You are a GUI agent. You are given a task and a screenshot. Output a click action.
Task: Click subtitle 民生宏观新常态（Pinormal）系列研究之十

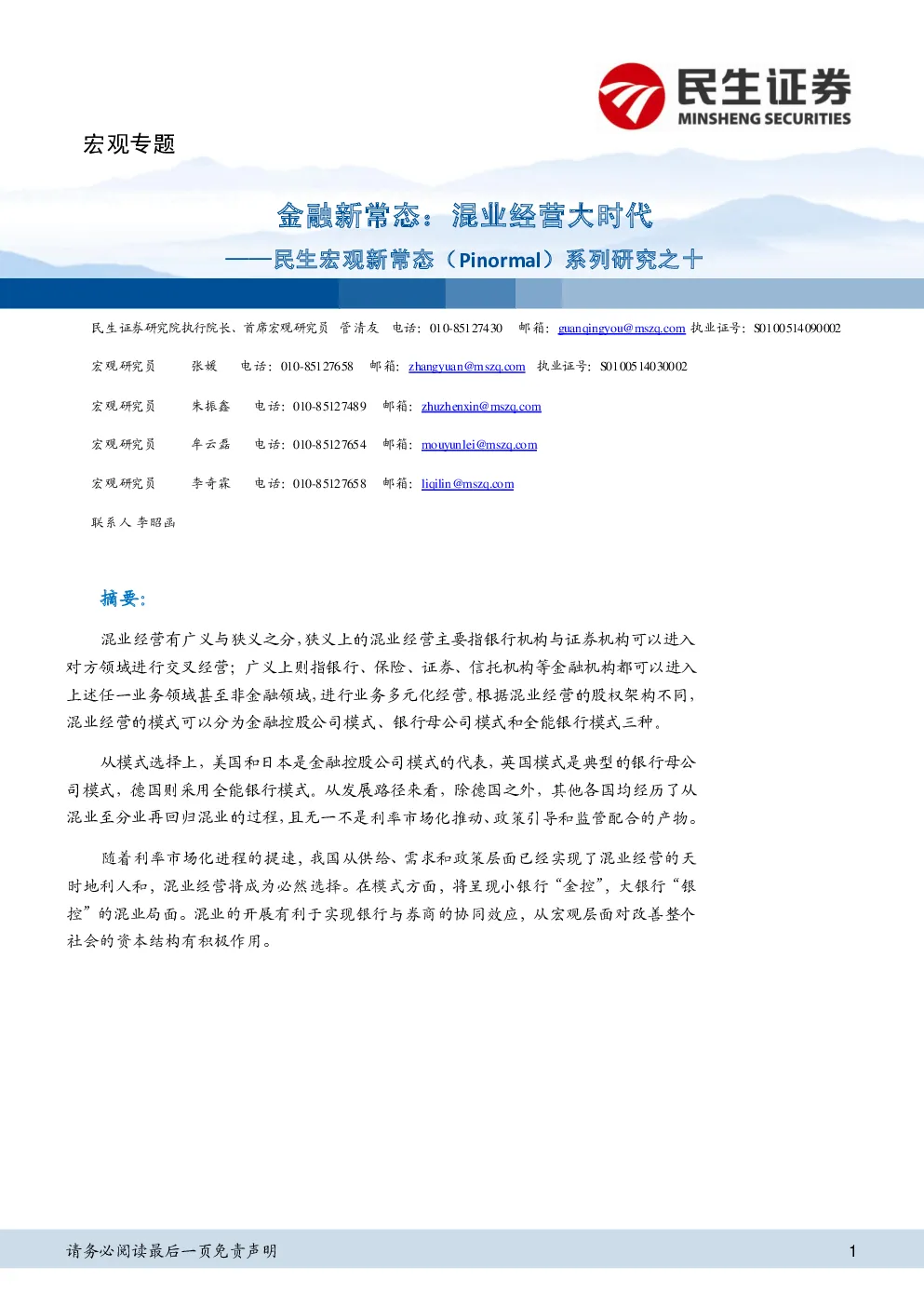(x=488, y=260)
